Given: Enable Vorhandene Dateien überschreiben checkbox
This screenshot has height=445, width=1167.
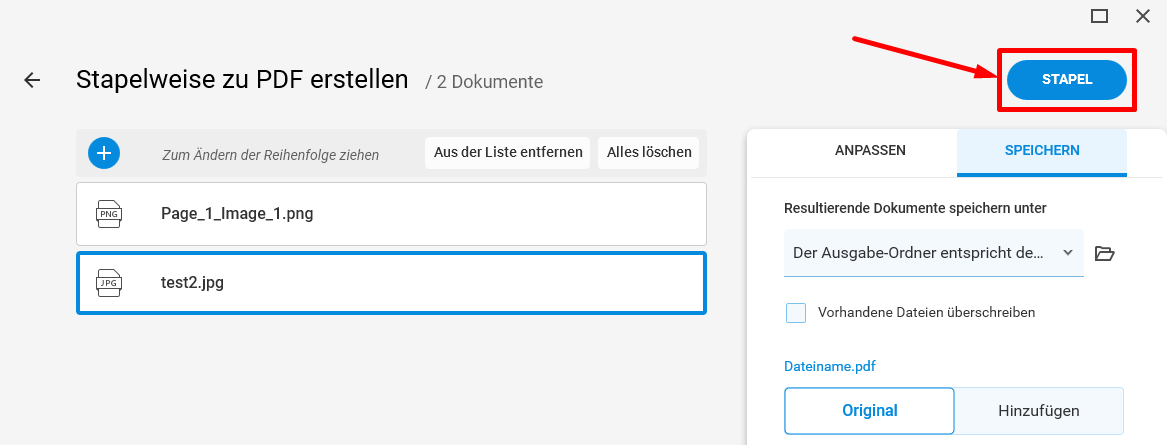Looking at the screenshot, I should click(x=796, y=313).
